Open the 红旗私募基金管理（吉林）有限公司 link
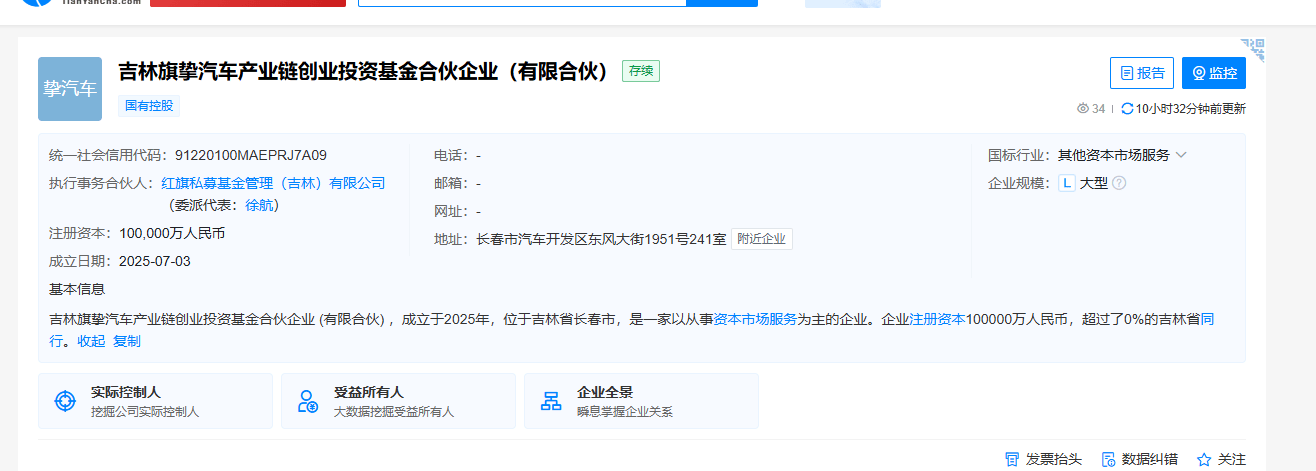The width and height of the screenshot is (1316, 471). click(273, 183)
